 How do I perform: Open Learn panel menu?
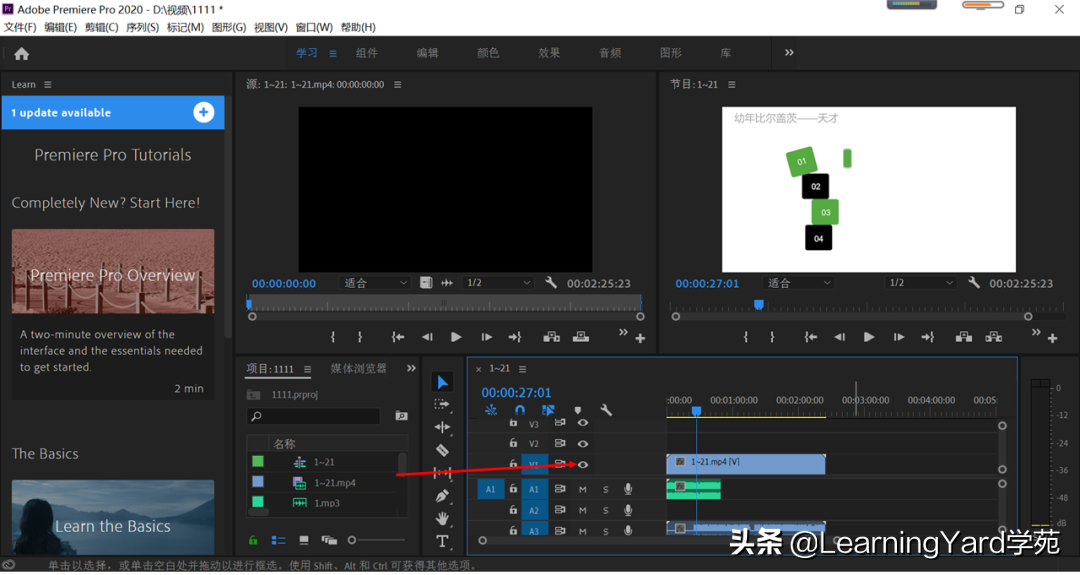point(48,85)
